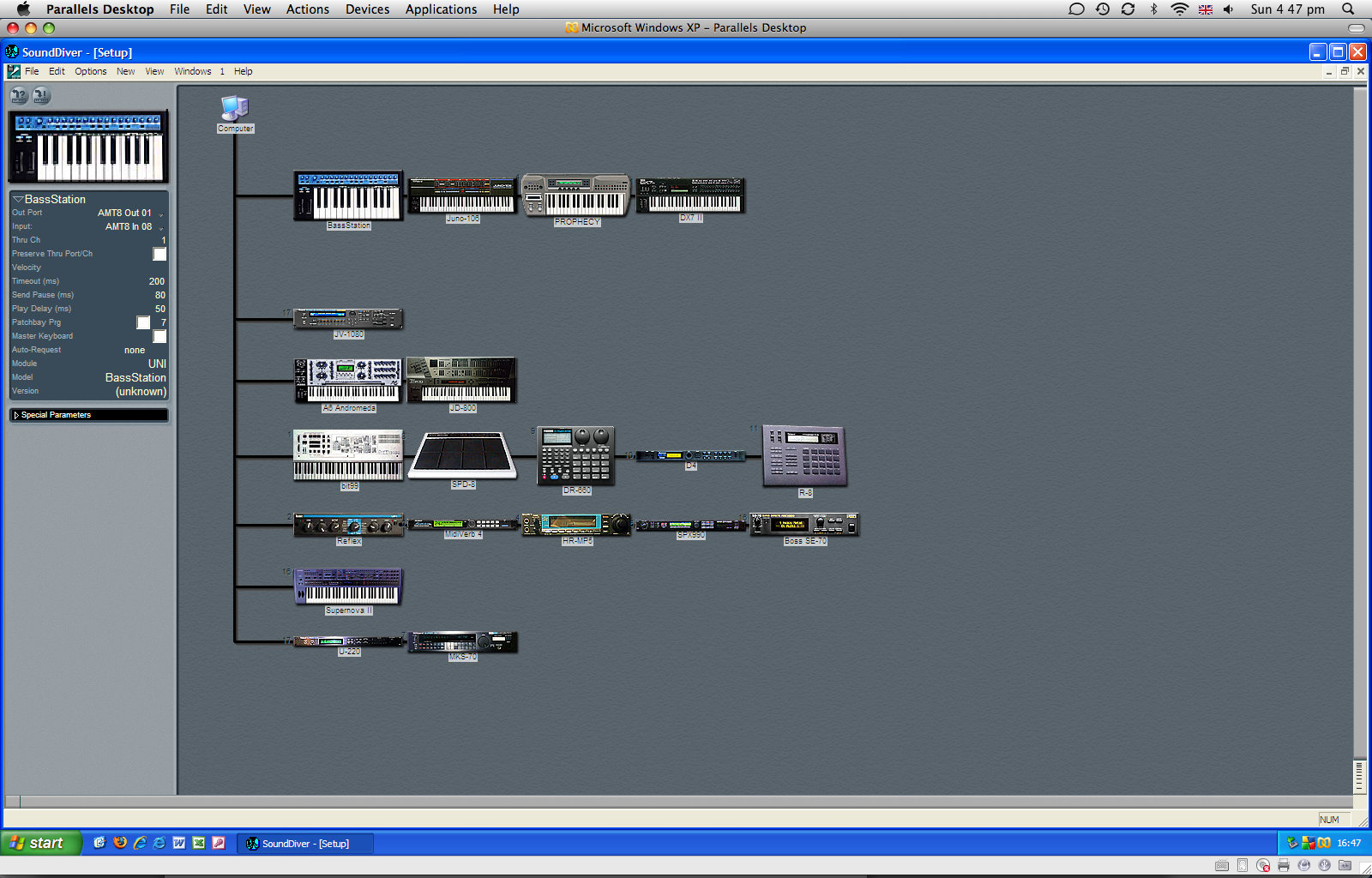Select the MidiVerb 4 rack unit
Screen dimensions: 1372x878
462,524
